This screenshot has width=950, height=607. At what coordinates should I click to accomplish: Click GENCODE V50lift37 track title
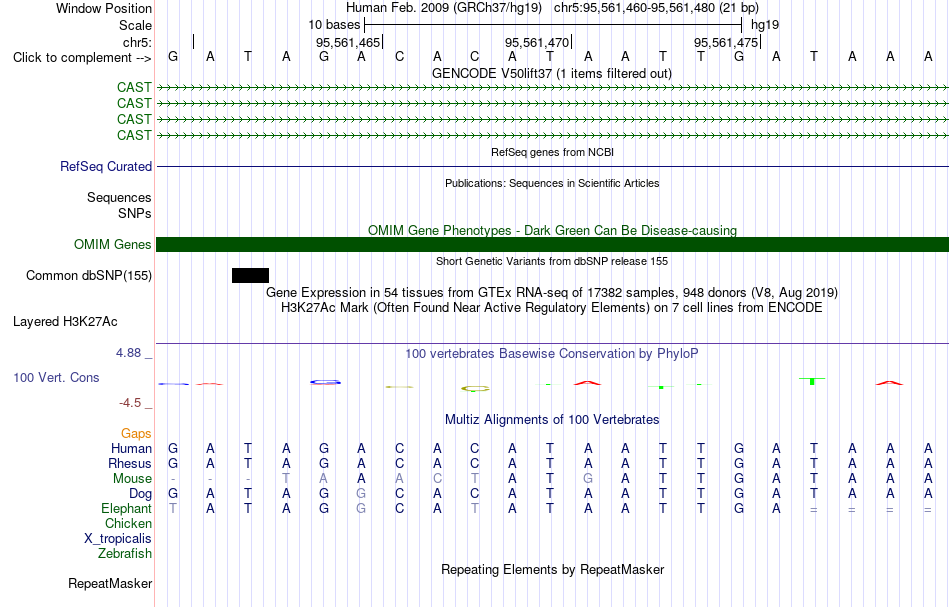(x=552, y=74)
